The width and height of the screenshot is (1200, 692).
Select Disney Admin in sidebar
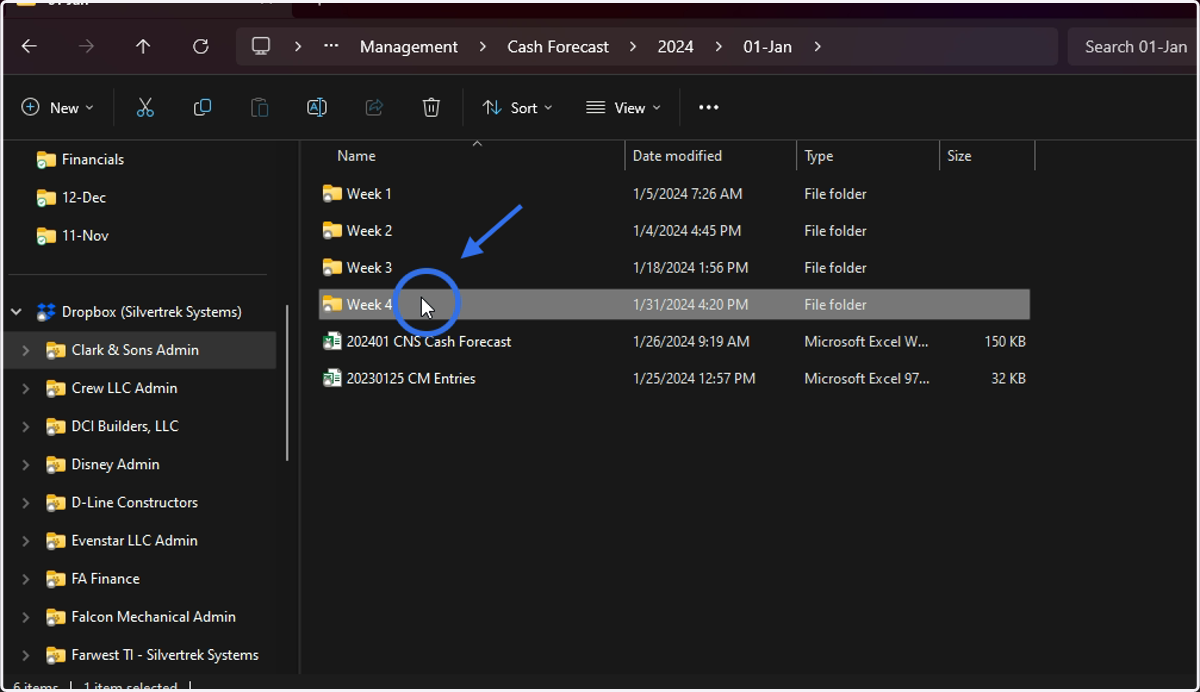[x=115, y=464]
